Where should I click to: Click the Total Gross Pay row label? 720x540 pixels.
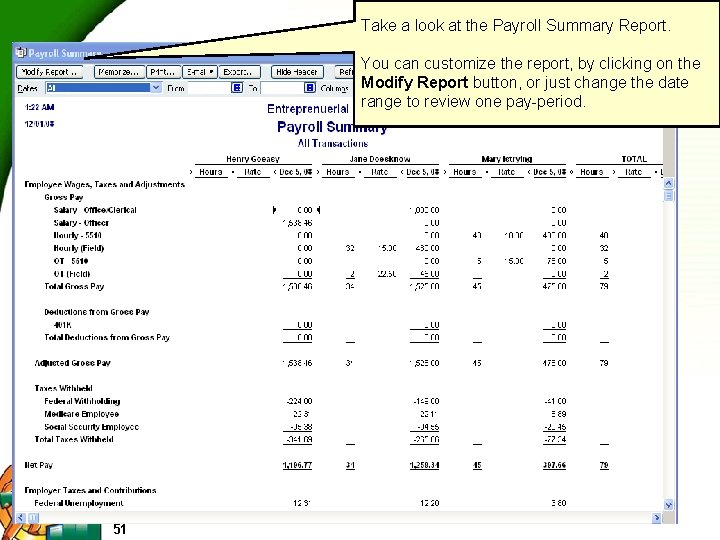coord(74,287)
